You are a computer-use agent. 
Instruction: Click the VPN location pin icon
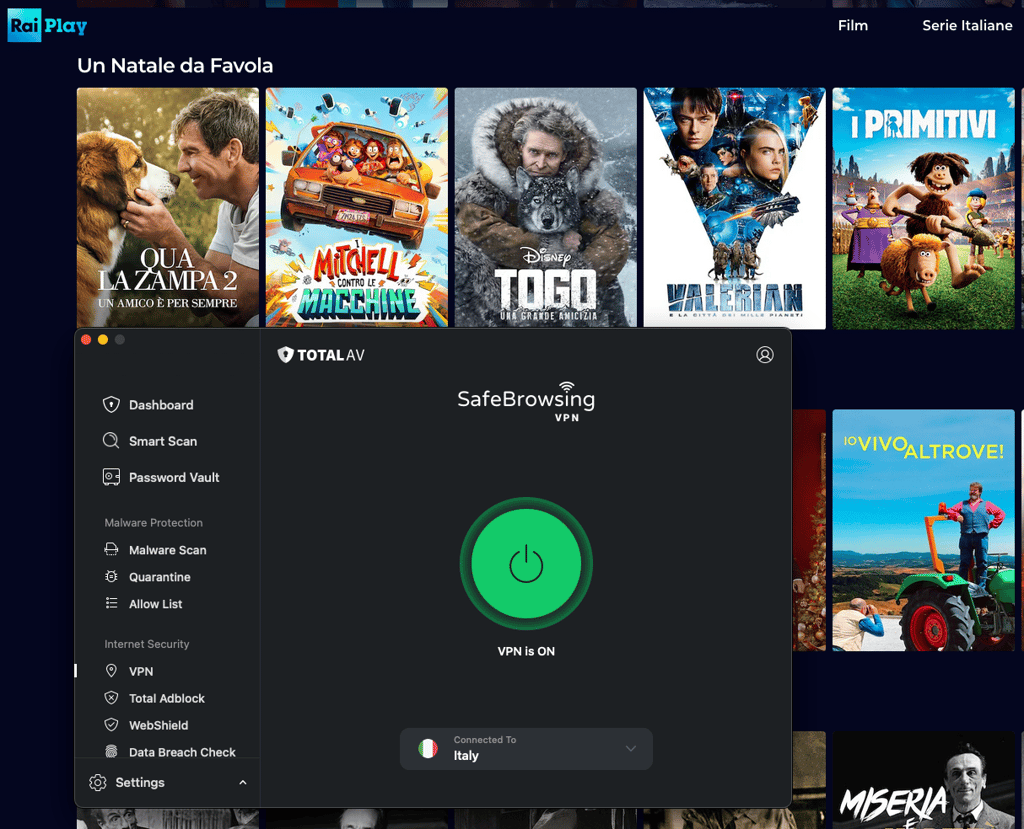112,670
